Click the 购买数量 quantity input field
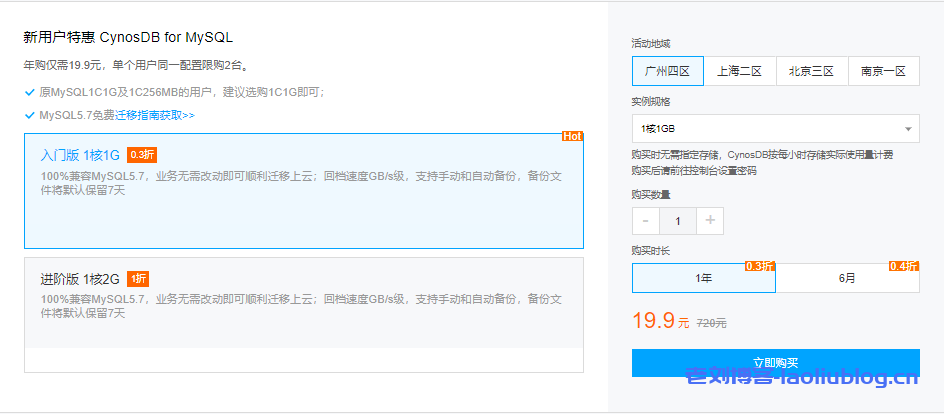 pyautogui.click(x=678, y=221)
